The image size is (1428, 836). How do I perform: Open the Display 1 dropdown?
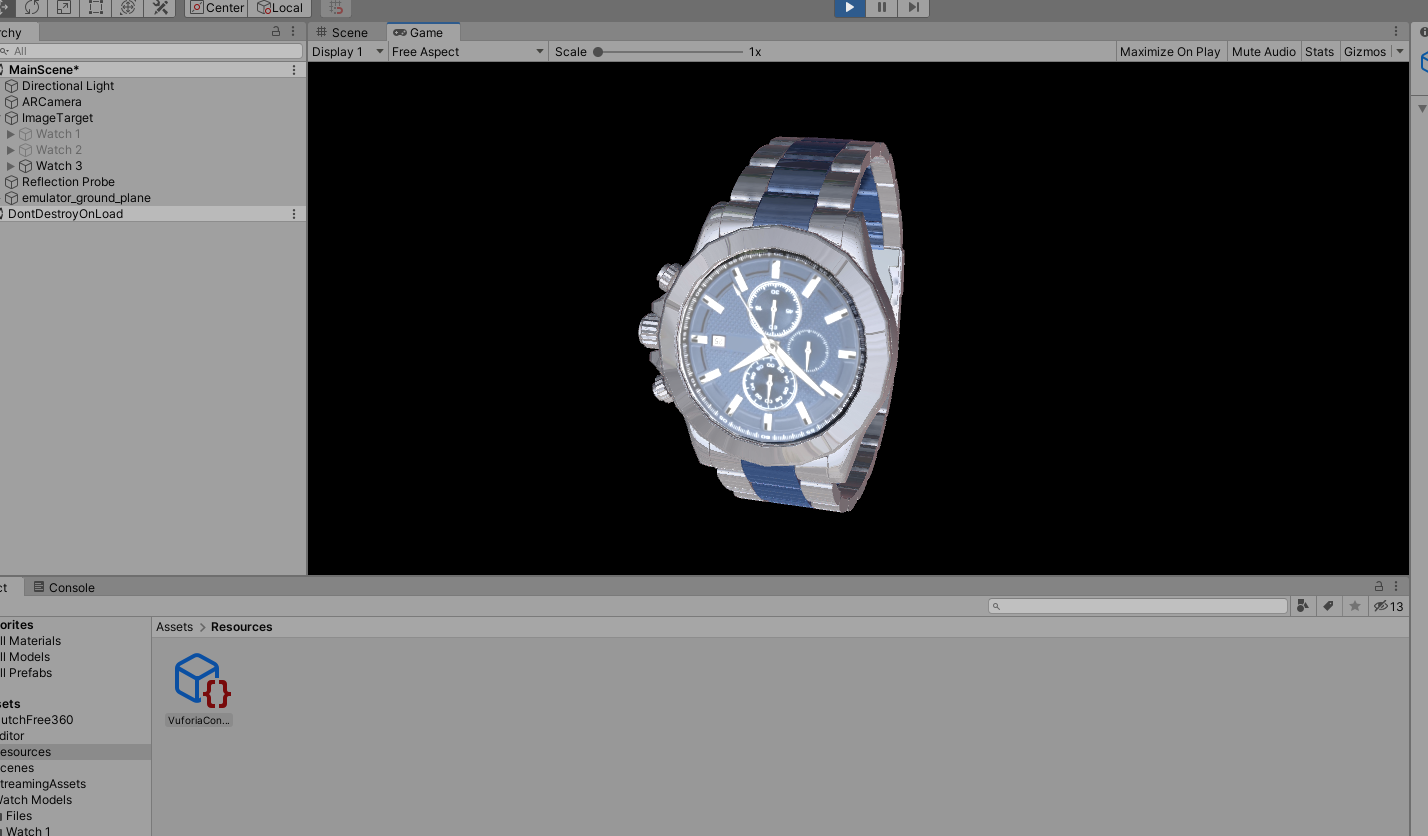coord(347,51)
